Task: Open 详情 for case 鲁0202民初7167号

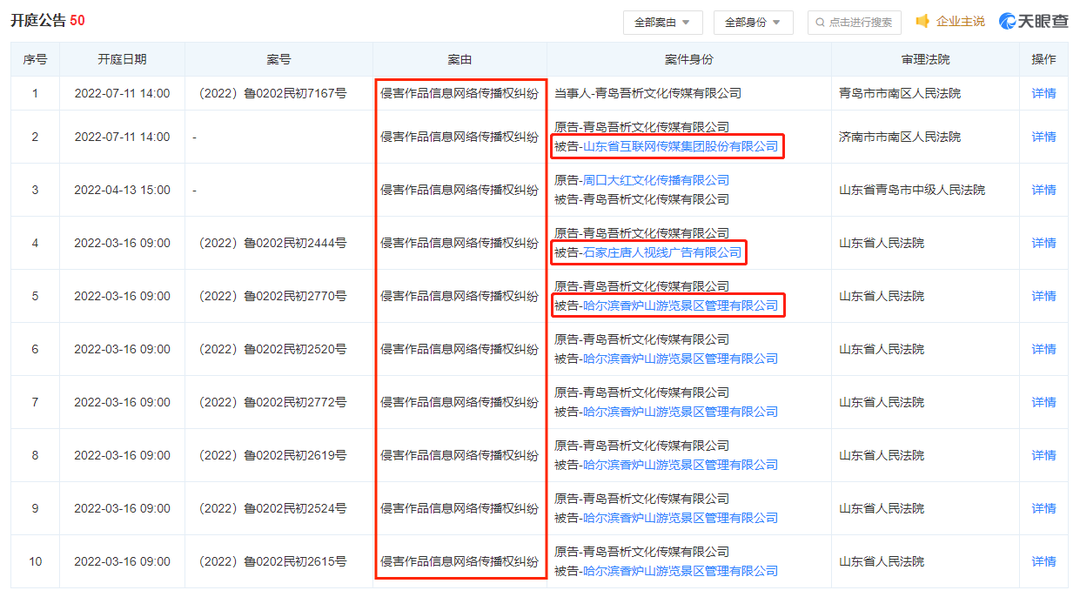Action: pyautogui.click(x=1043, y=94)
